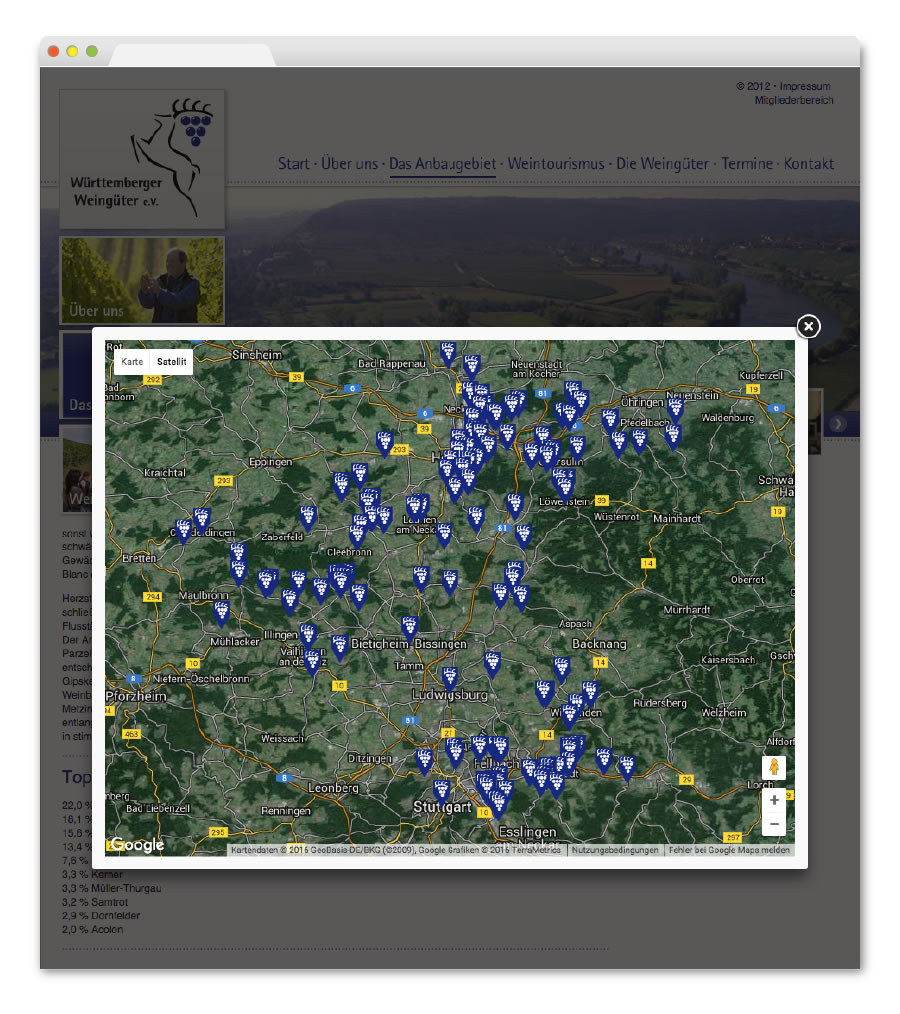This screenshot has height=1014, width=900.
Task: Click winery marker below Maulbronn label
Action: (222, 613)
